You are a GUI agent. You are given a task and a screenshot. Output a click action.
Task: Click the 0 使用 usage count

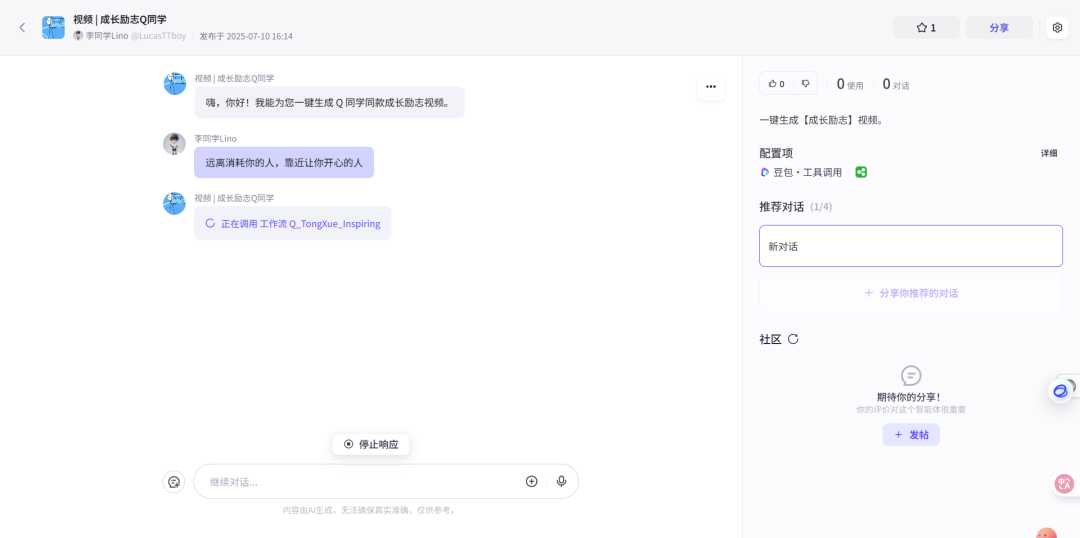[849, 84]
